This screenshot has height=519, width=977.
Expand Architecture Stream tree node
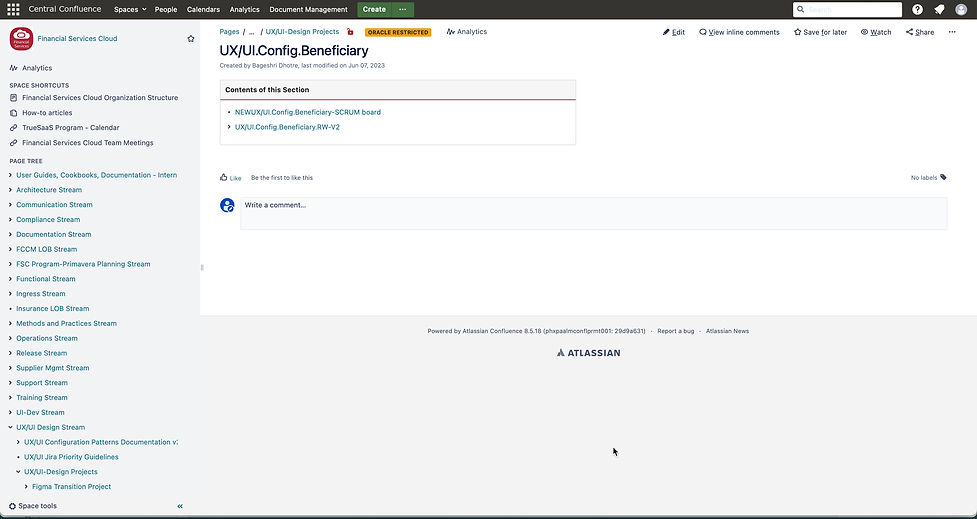(11, 190)
